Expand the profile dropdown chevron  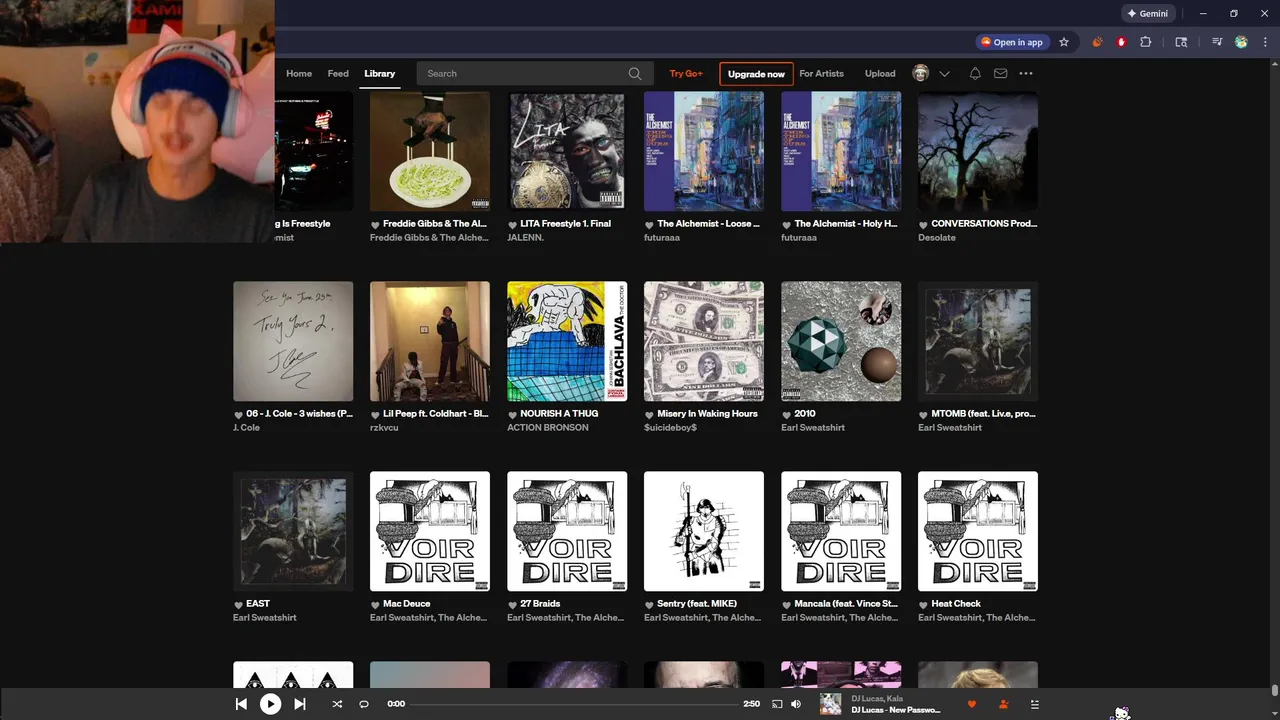coord(944,74)
